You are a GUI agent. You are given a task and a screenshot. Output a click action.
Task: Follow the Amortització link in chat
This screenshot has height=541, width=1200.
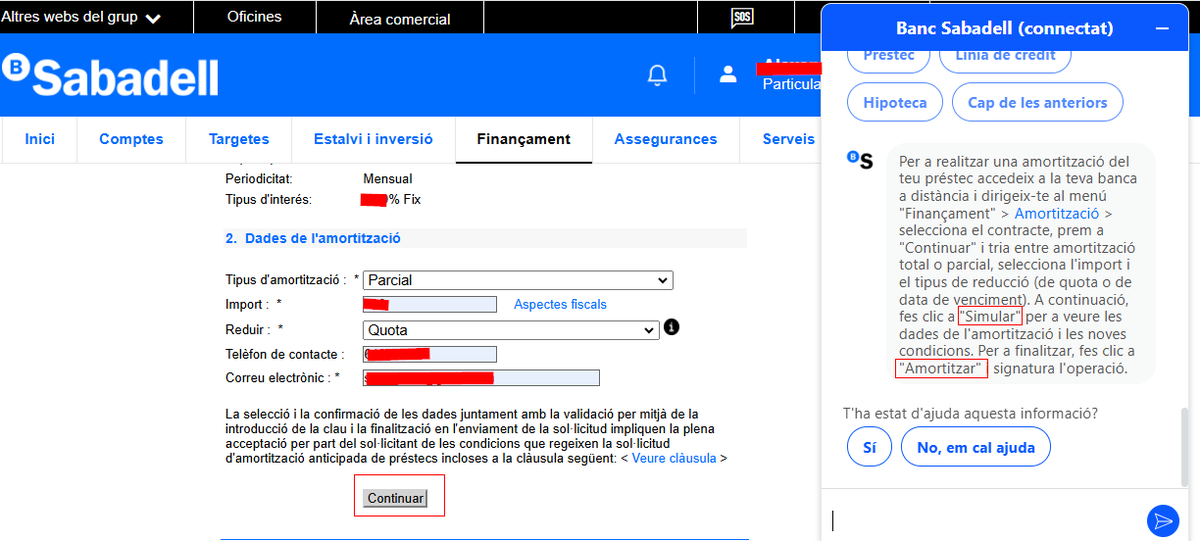[x=1057, y=213]
